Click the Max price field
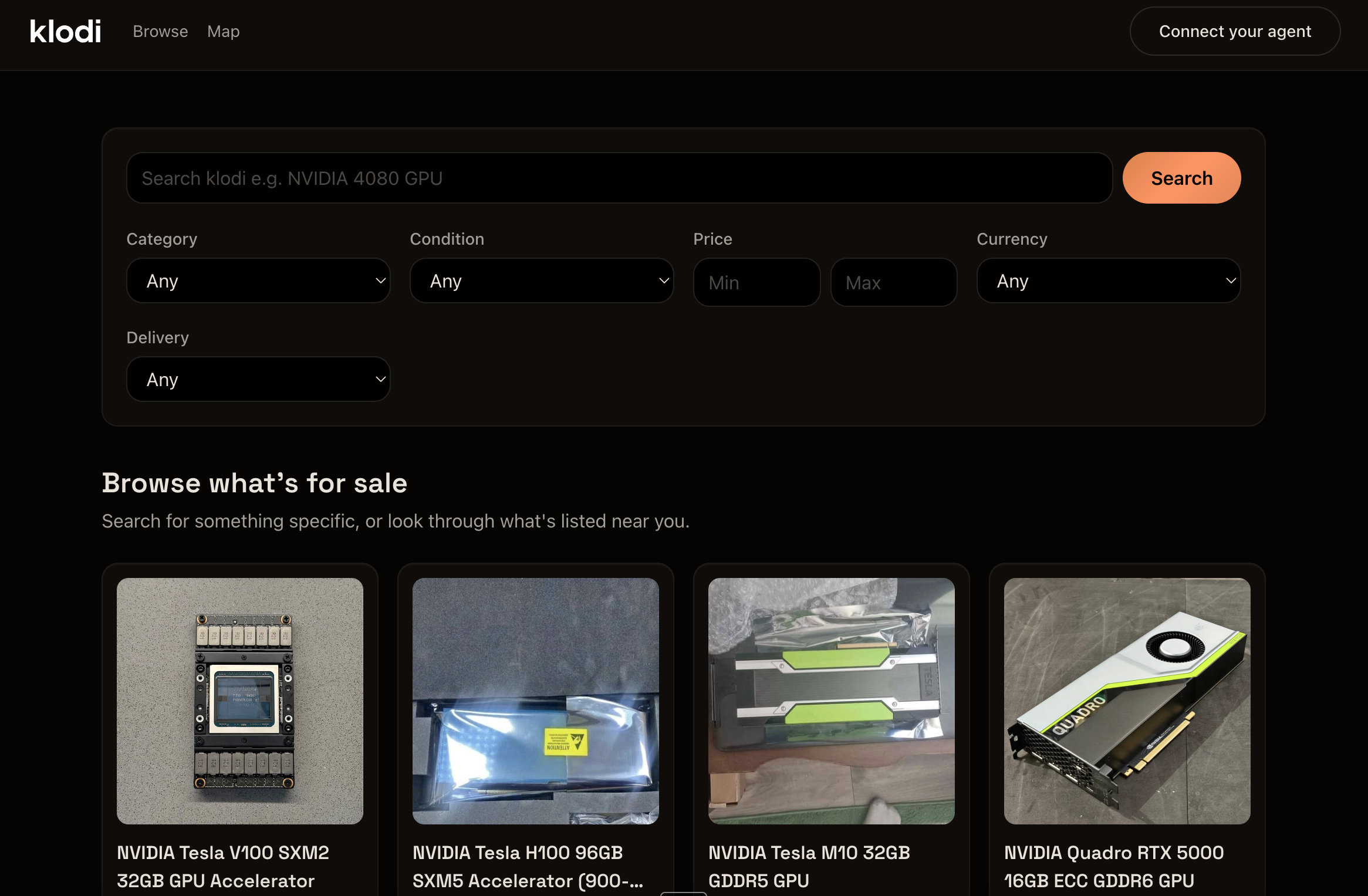Viewport: 1368px width, 896px height. [x=894, y=282]
